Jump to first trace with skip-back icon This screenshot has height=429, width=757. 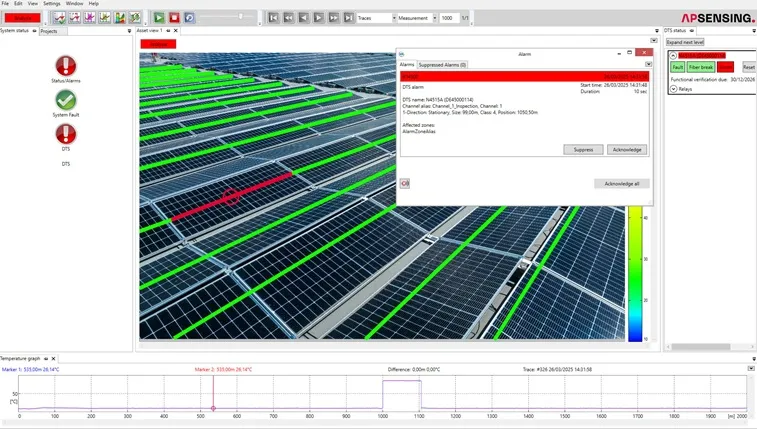[x=274, y=18]
